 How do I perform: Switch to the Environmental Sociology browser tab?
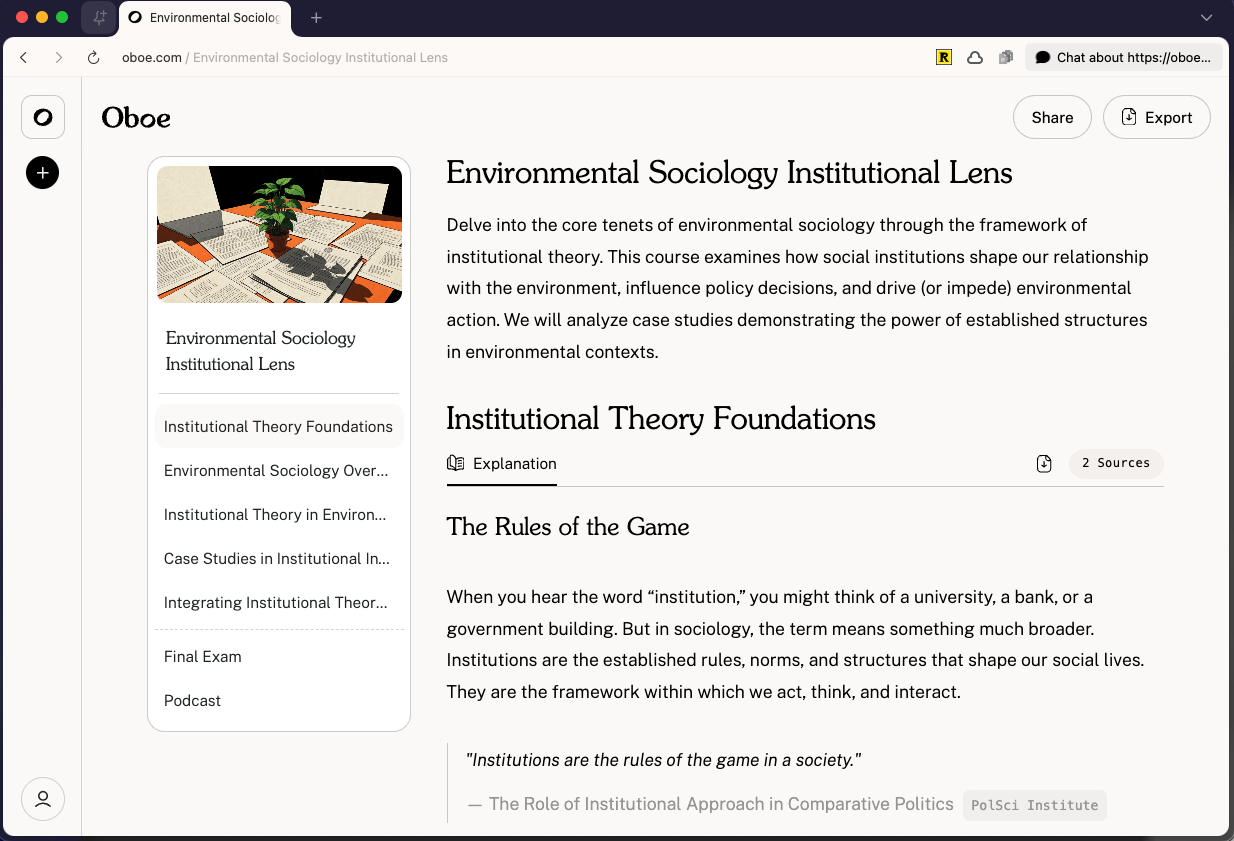205,17
